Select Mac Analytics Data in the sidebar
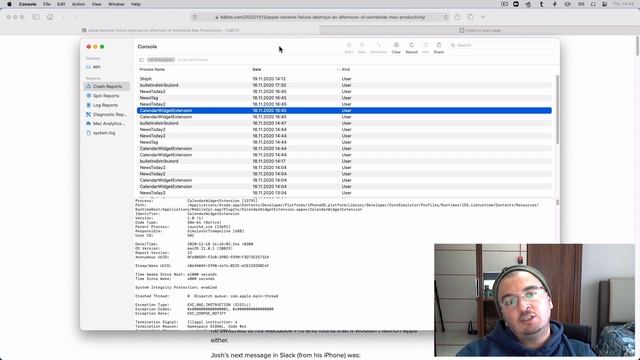 (x=107, y=123)
